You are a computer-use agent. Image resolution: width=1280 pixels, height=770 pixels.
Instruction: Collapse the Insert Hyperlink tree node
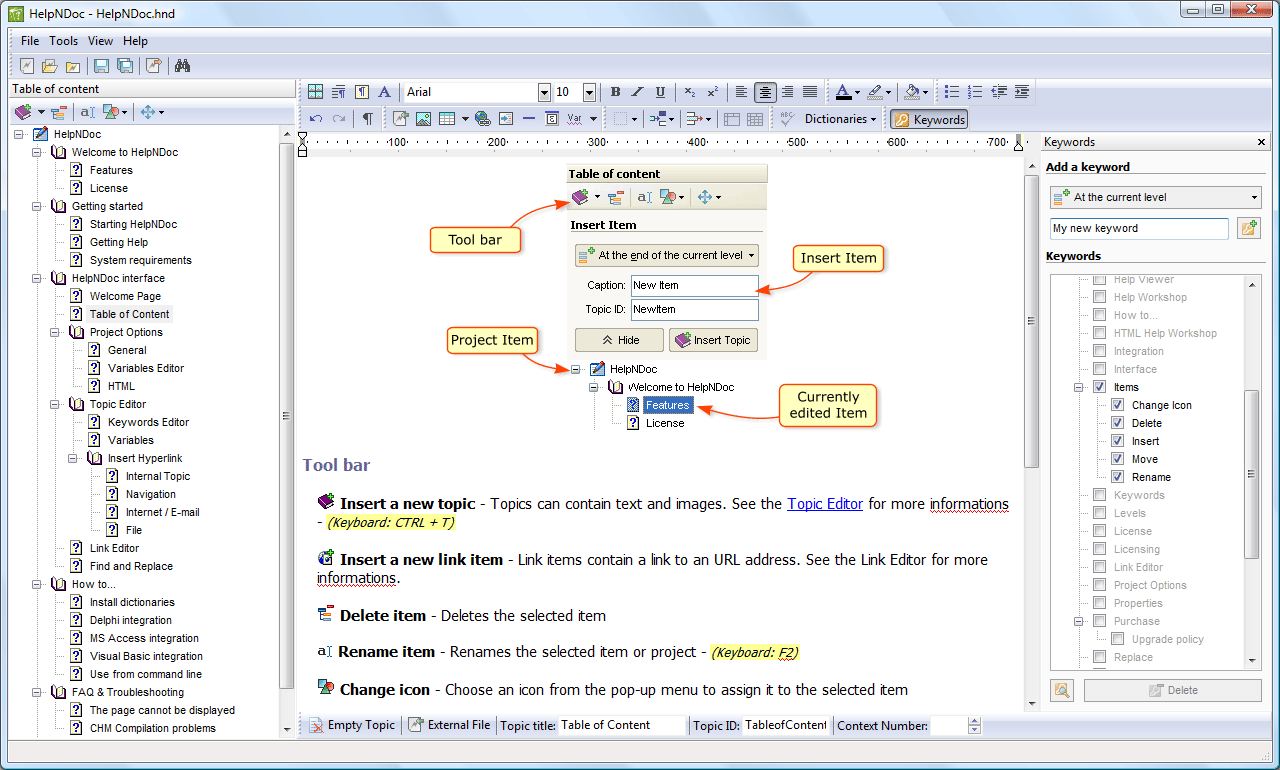click(x=74, y=458)
